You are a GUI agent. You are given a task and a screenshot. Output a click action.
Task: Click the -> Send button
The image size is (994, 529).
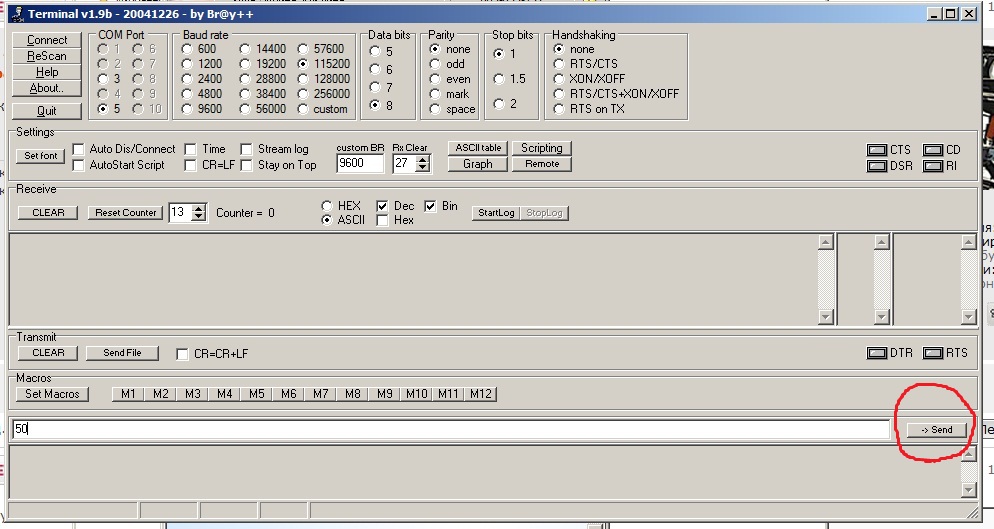[937, 430]
